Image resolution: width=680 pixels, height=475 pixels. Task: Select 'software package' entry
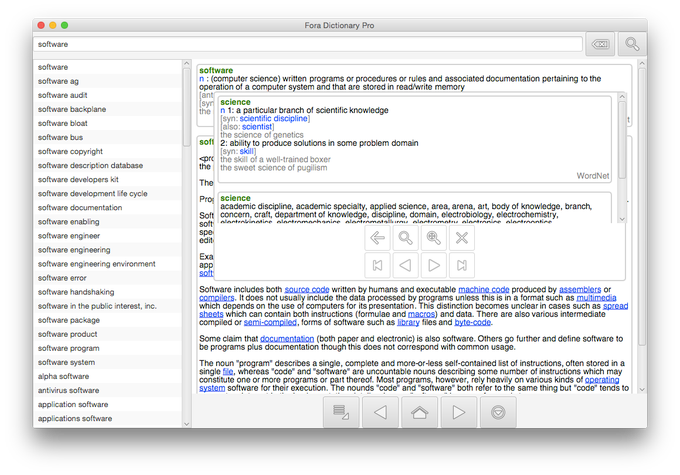108,320
